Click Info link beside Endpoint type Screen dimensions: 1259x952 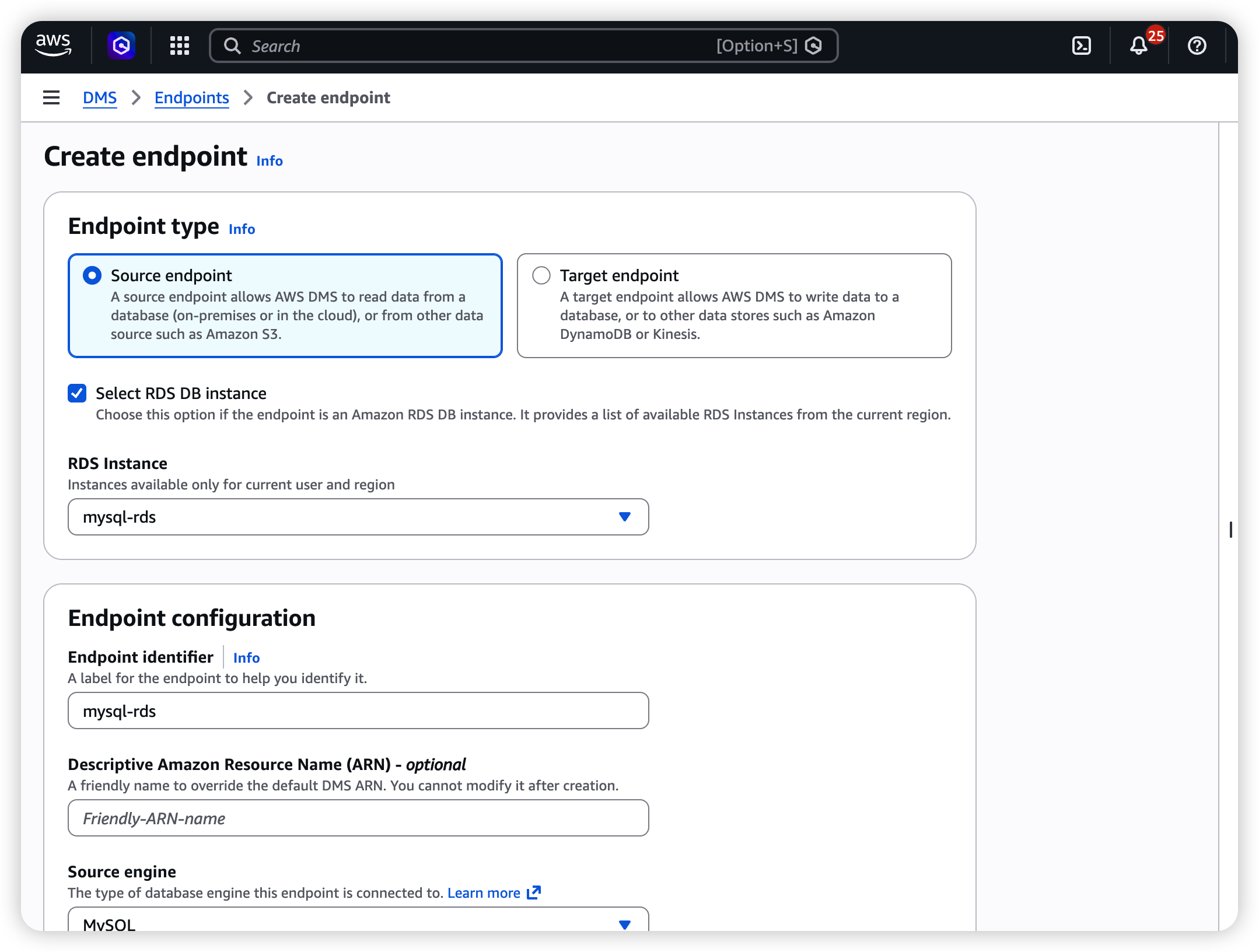pos(242,229)
